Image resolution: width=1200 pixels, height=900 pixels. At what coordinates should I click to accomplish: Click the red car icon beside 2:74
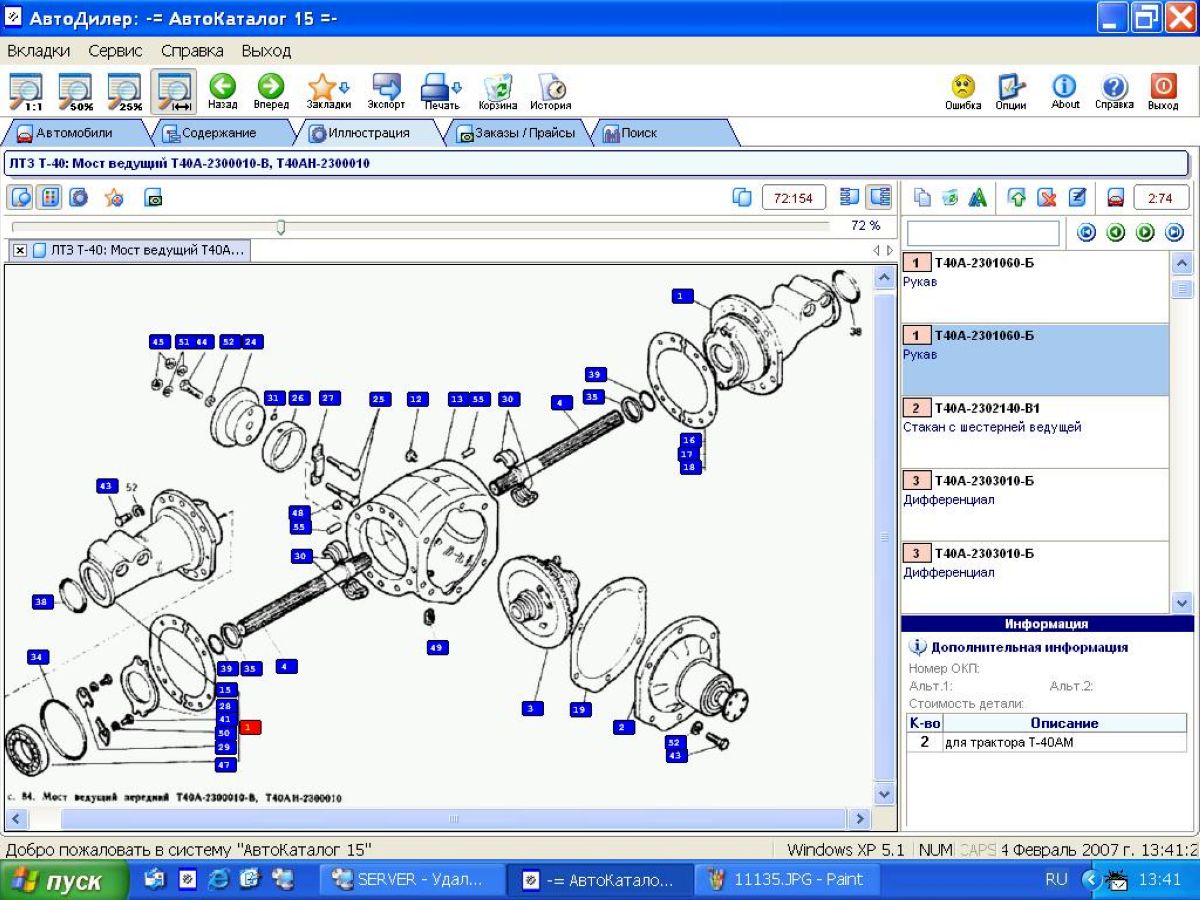tap(1116, 198)
